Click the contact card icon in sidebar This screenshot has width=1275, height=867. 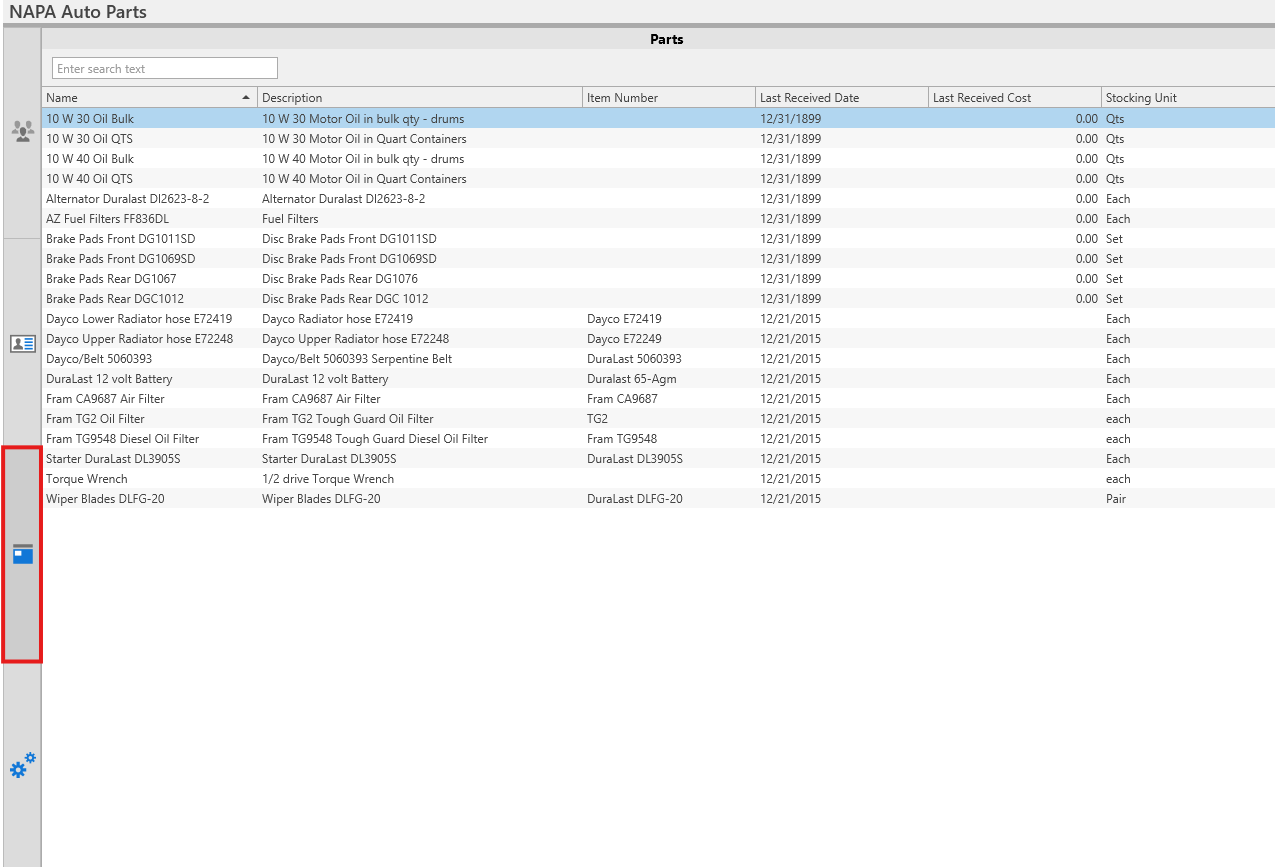[x=22, y=344]
